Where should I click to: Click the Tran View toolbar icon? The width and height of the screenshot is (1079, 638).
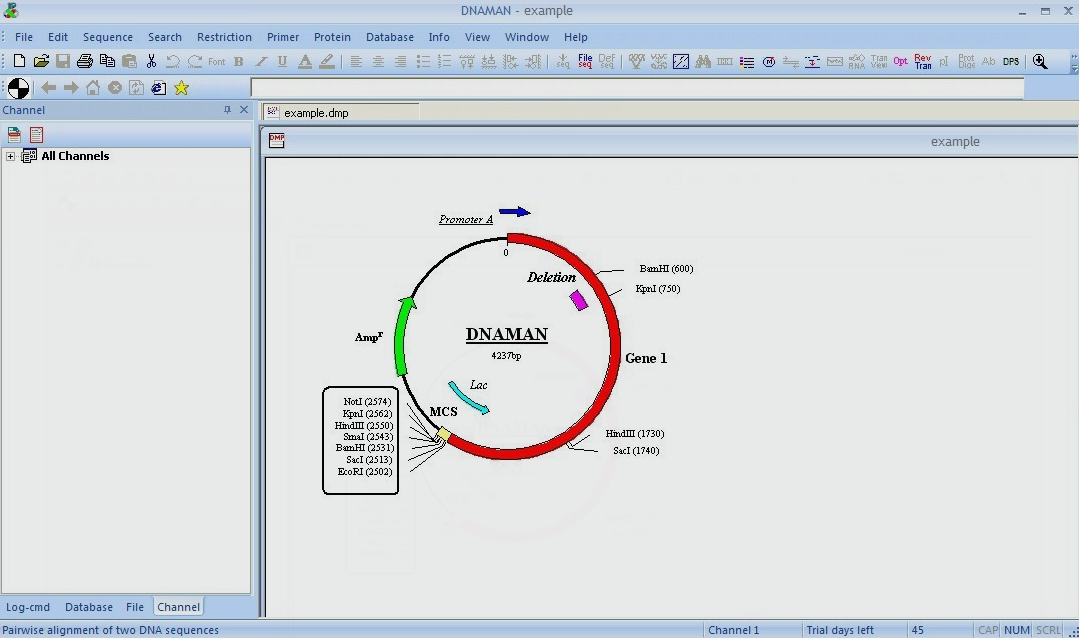(x=879, y=61)
